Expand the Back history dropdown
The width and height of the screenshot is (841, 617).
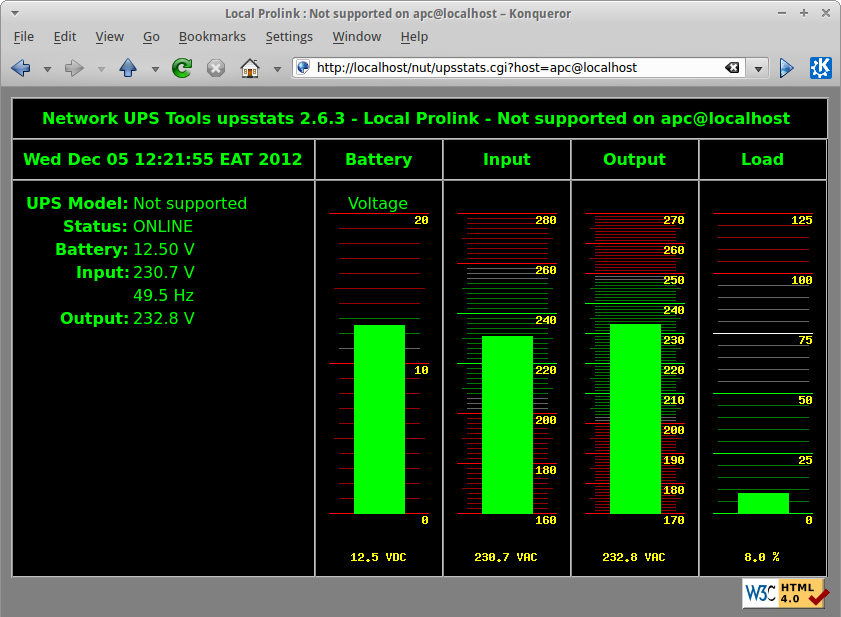click(47, 69)
